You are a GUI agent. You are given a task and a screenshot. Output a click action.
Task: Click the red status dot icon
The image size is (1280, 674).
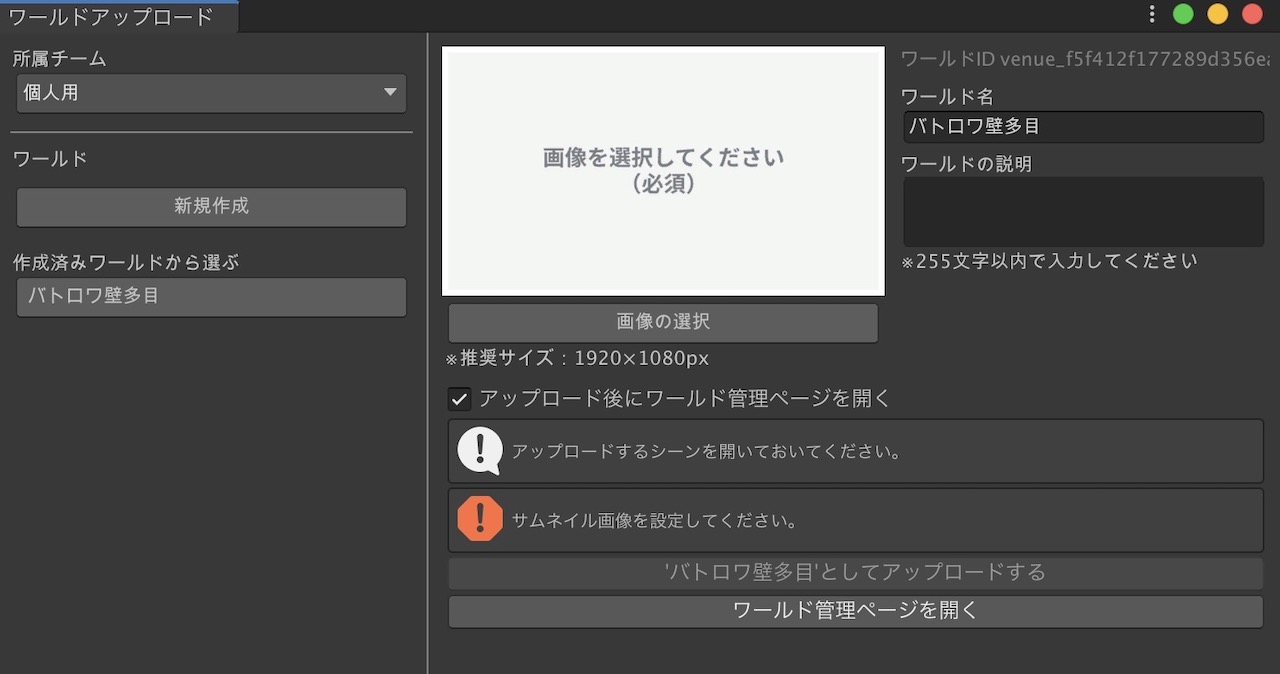1251,14
